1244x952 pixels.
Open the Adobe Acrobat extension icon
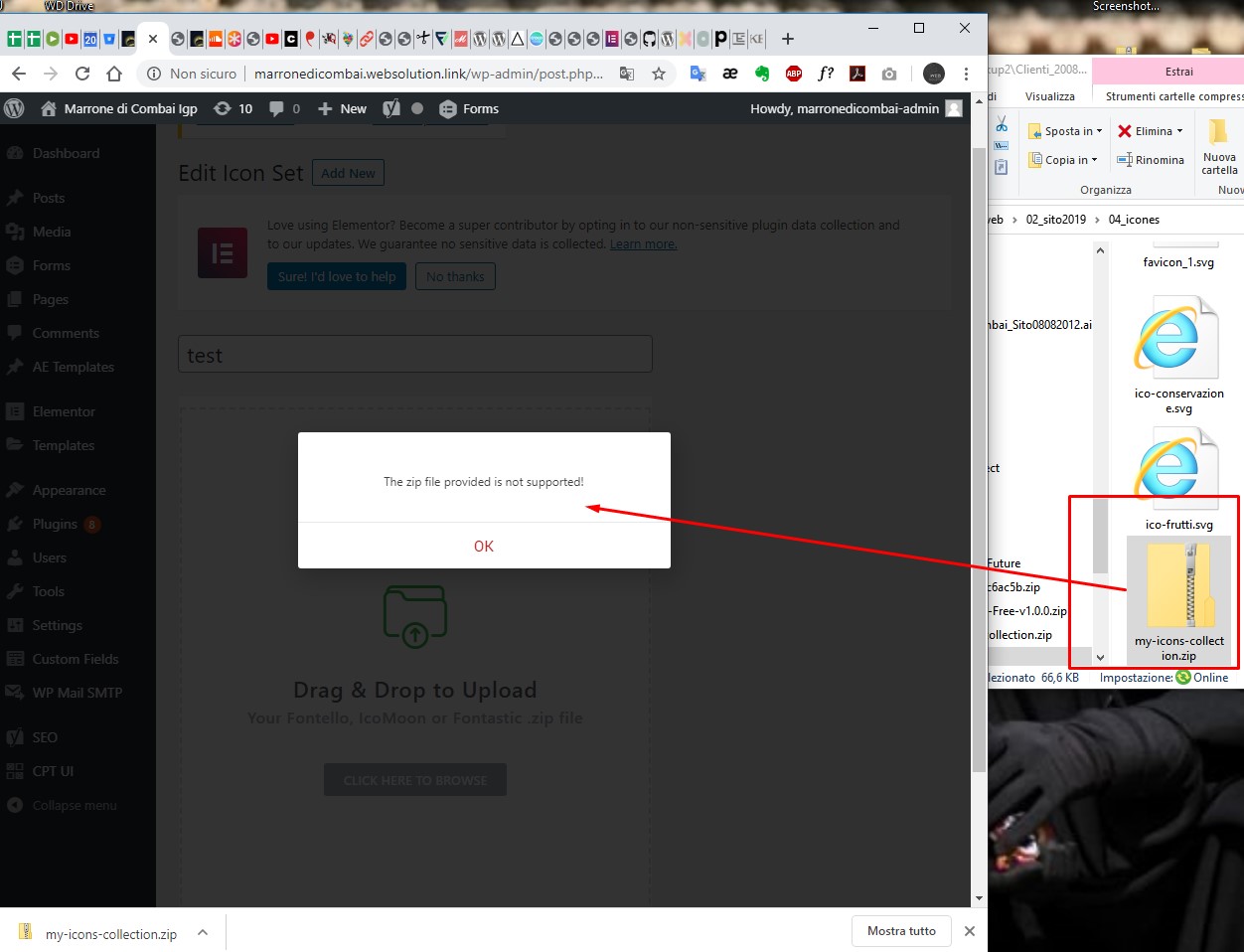pyautogui.click(x=857, y=74)
